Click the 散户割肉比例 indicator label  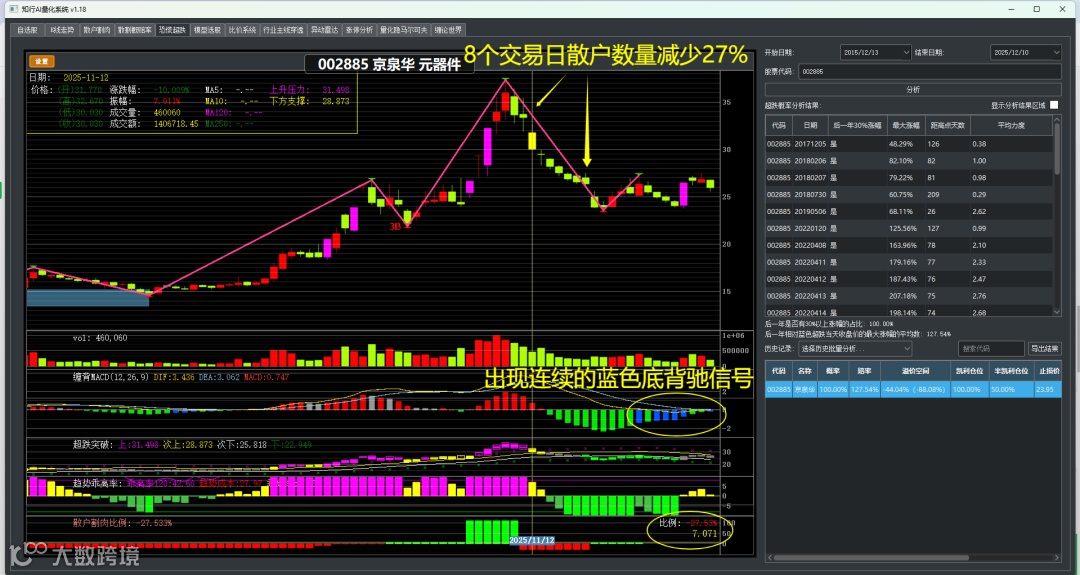[101, 523]
